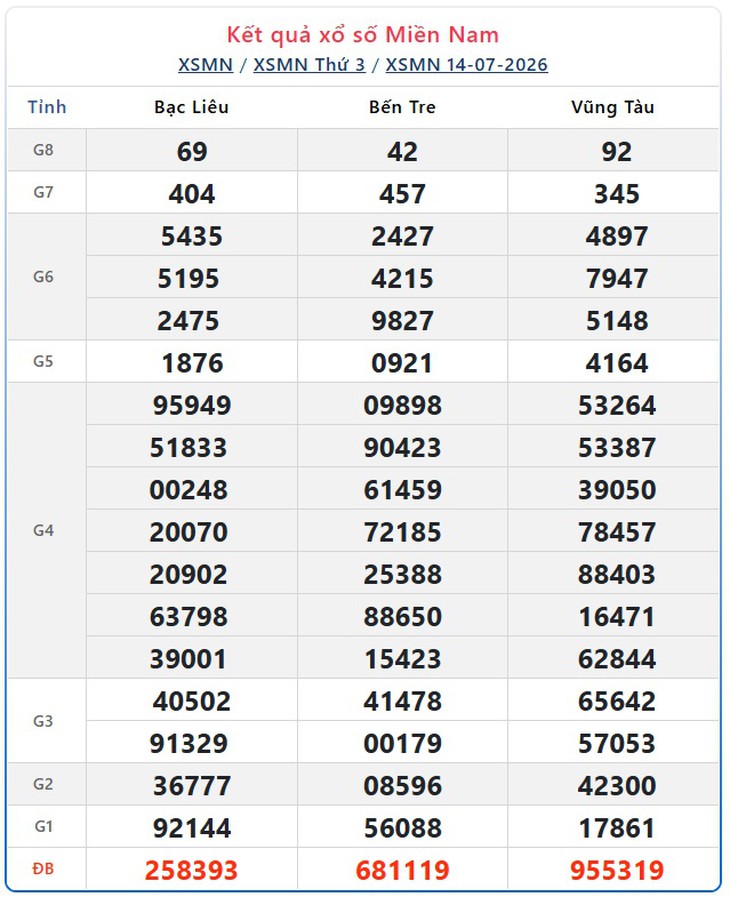The image size is (730, 897).
Task: Select Bạc Liêu G1 number 92144
Action: click(x=192, y=828)
